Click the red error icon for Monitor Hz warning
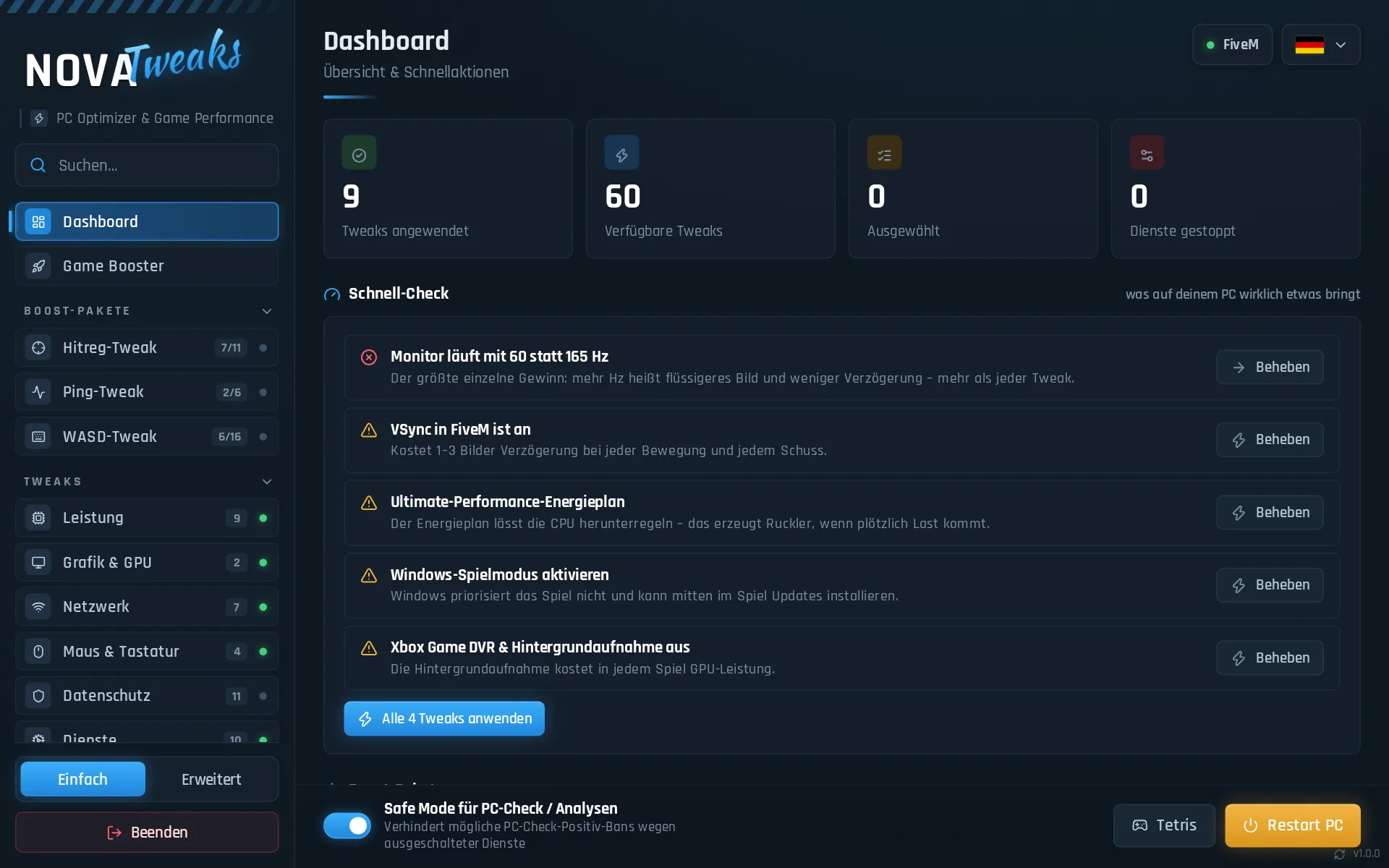The image size is (1389, 868). [x=369, y=357]
